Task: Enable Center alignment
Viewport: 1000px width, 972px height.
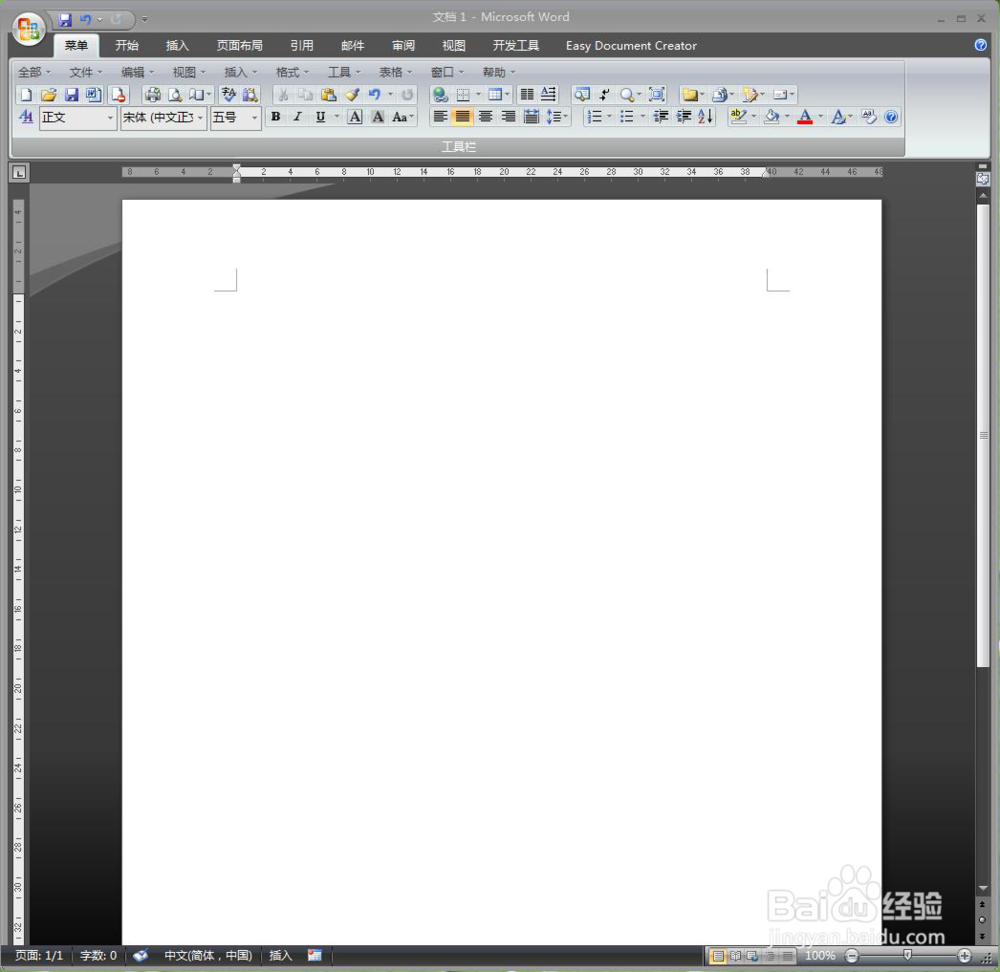Action: coord(485,117)
